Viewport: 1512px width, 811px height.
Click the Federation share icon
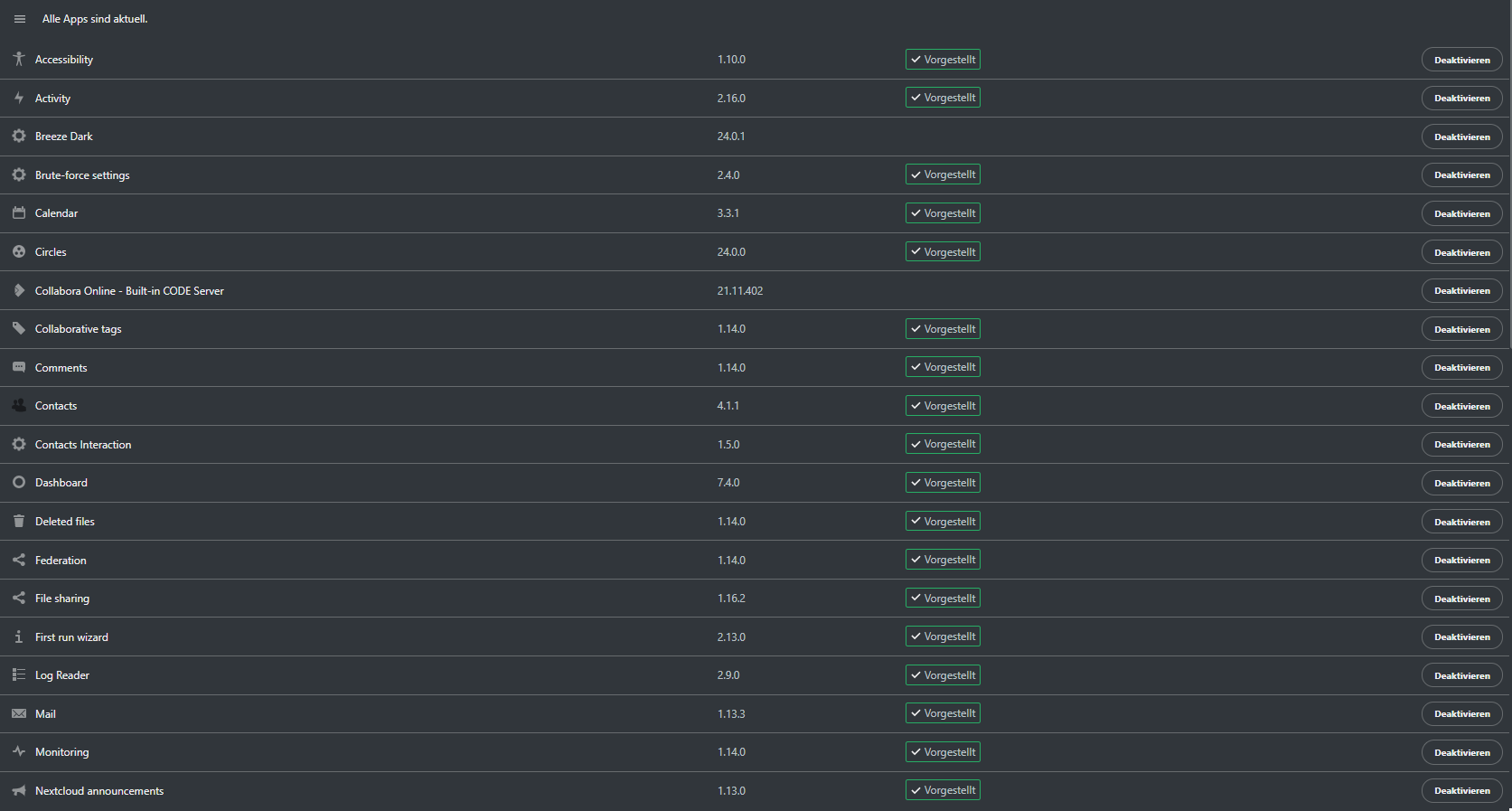tap(19, 560)
